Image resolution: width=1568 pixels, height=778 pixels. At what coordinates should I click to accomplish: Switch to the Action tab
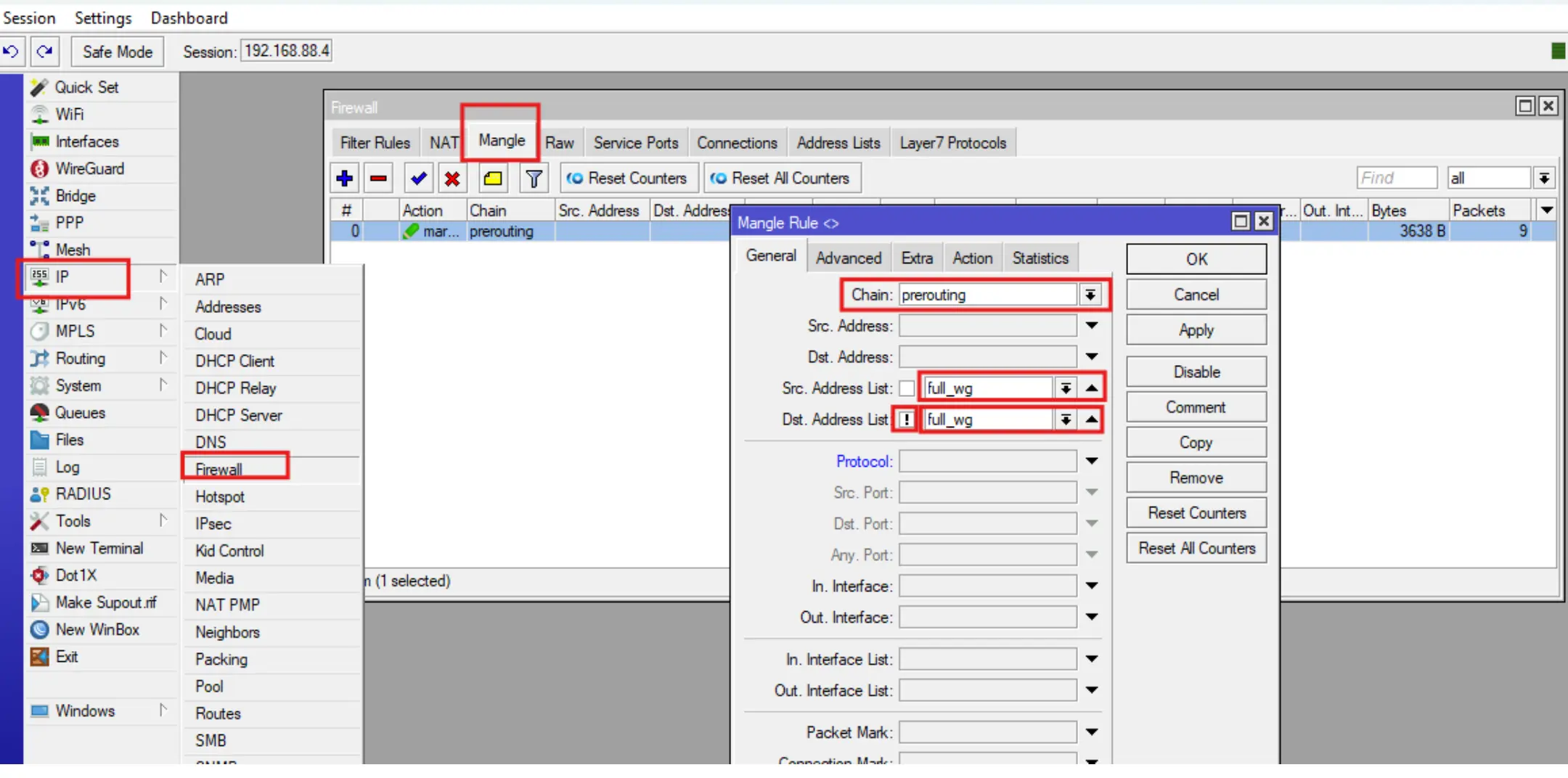click(x=972, y=258)
